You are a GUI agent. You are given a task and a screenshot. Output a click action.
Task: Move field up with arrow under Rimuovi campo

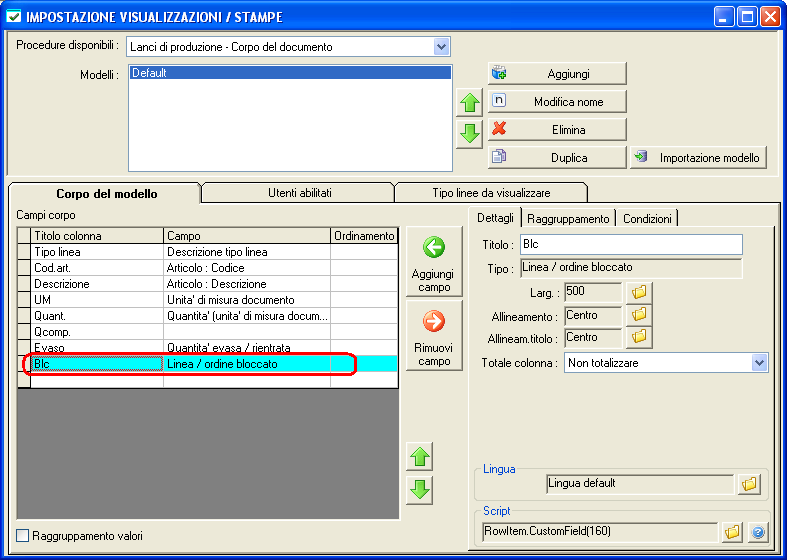click(420, 456)
